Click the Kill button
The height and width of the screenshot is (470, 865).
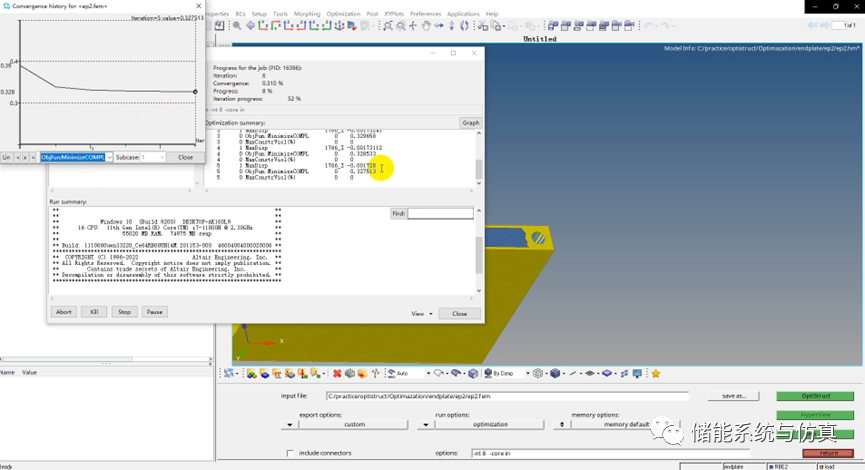click(94, 312)
